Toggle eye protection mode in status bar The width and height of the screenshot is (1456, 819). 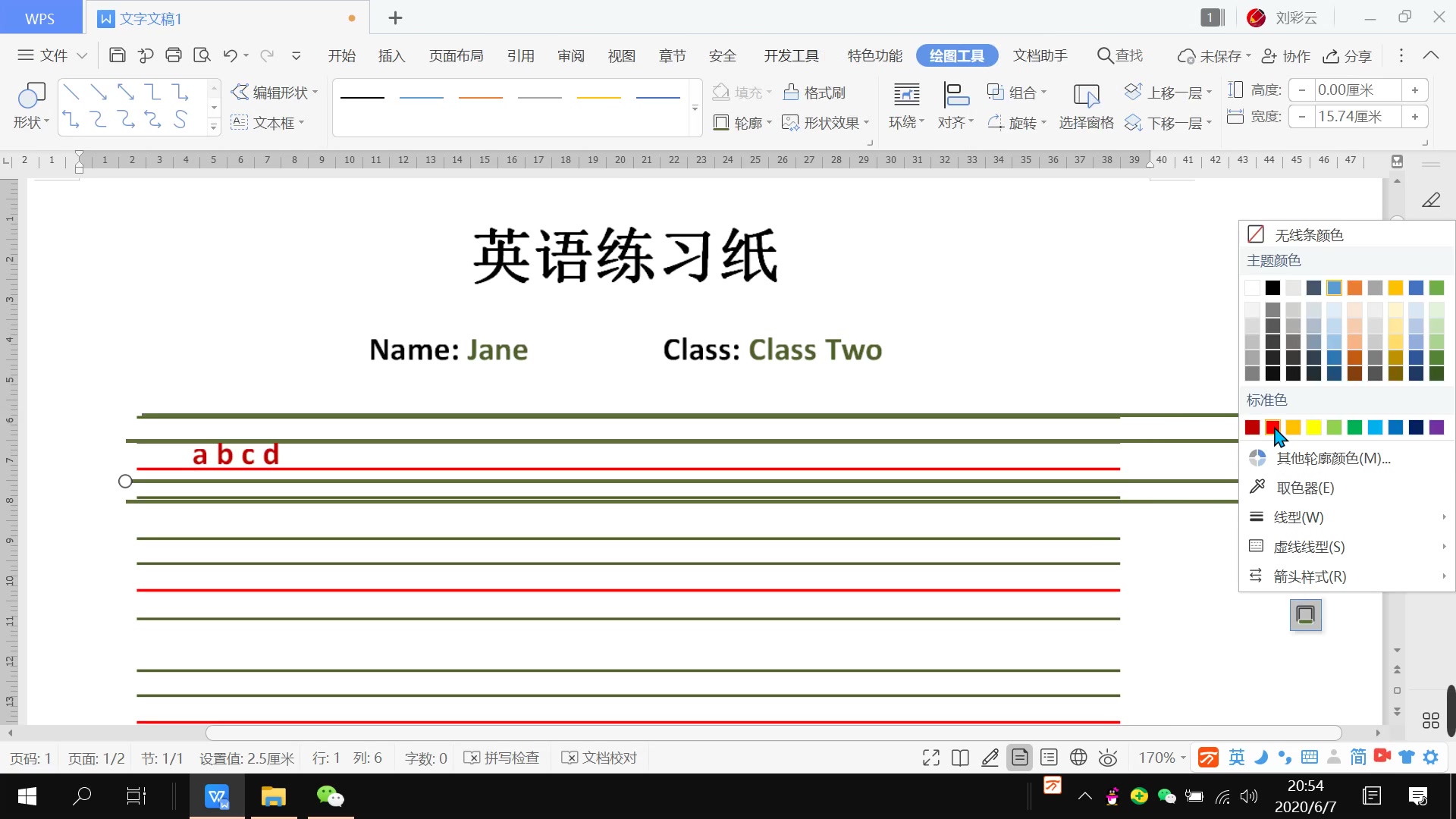pos(1108,757)
